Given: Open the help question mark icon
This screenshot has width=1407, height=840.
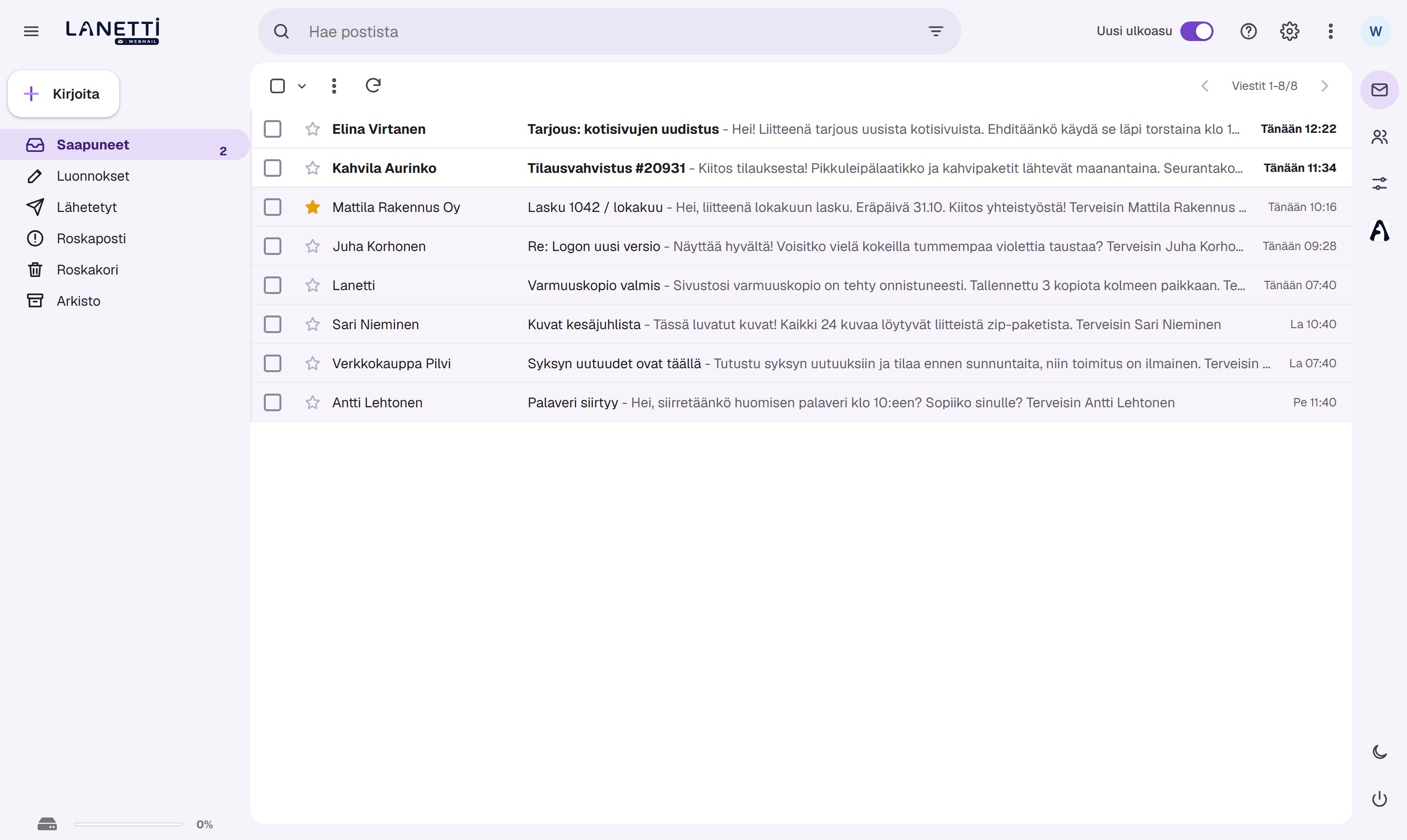Looking at the screenshot, I should click(x=1248, y=31).
